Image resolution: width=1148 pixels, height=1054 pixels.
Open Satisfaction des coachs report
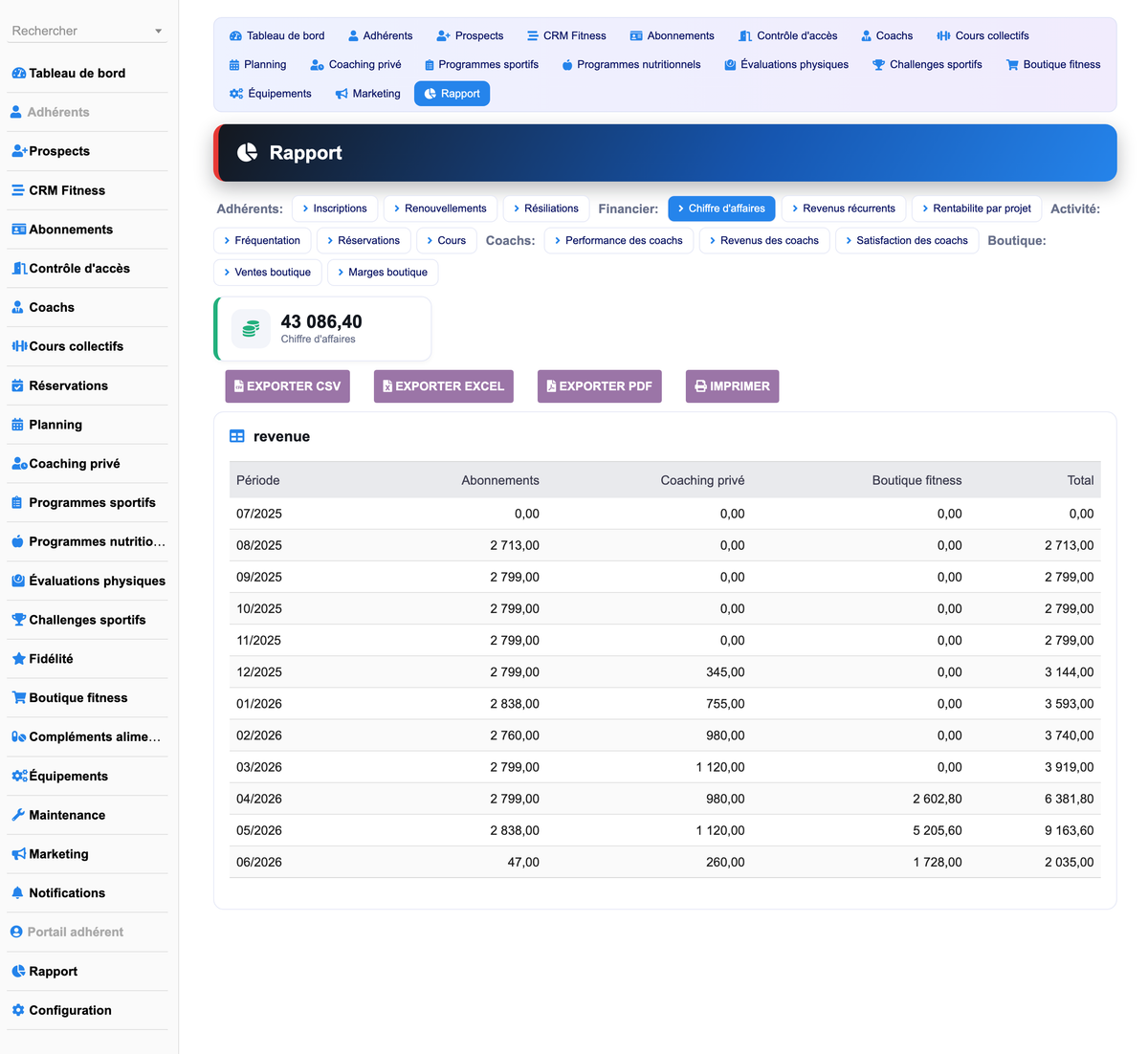[906, 240]
